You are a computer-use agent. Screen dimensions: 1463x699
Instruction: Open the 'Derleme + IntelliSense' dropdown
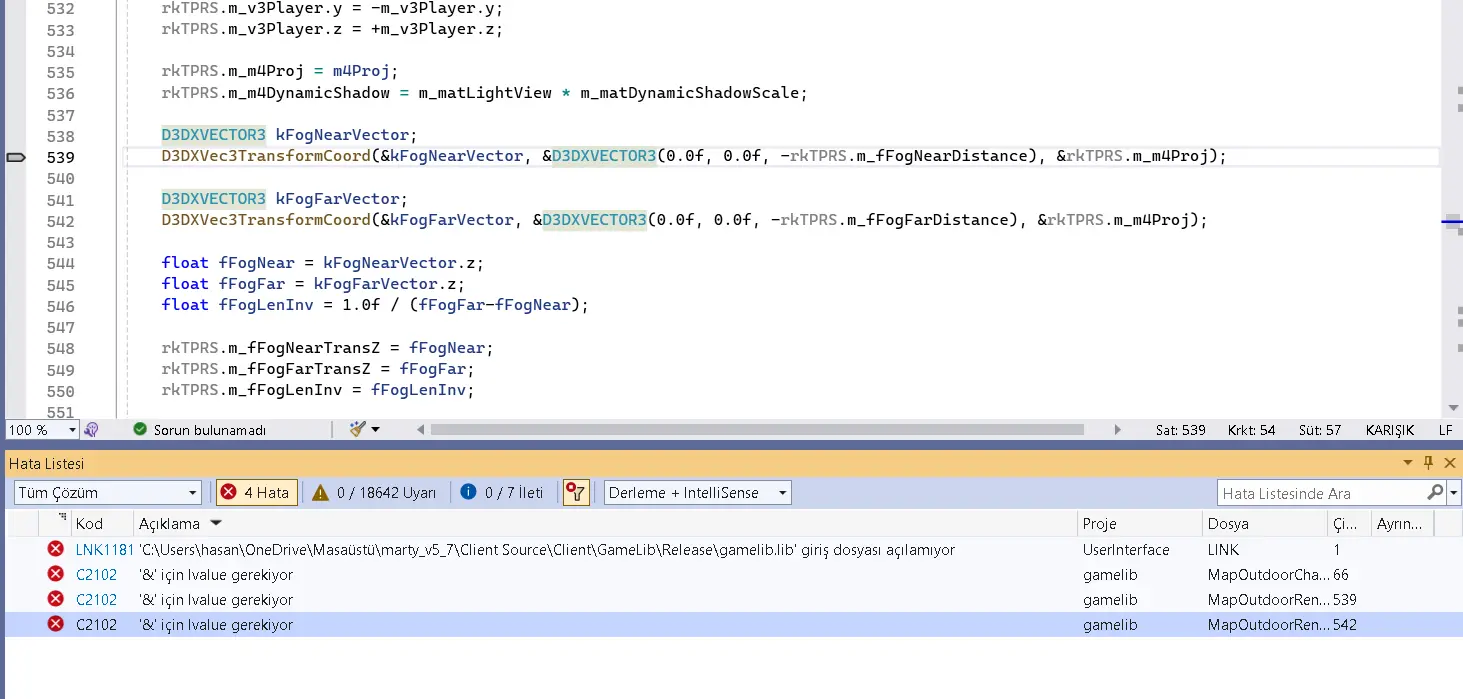[698, 492]
